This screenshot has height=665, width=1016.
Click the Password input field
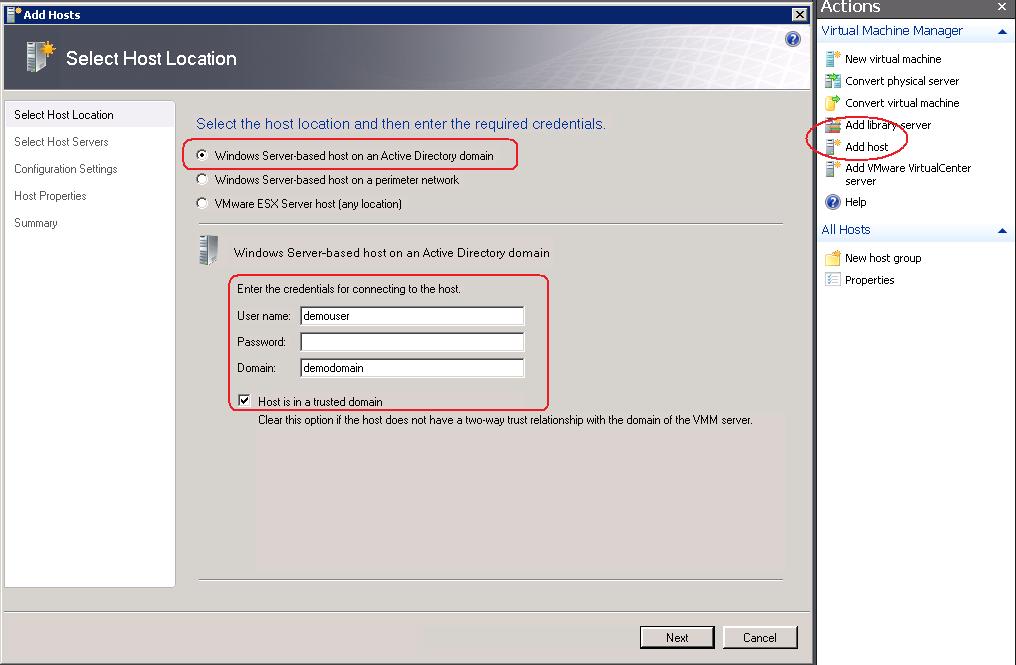pos(412,342)
